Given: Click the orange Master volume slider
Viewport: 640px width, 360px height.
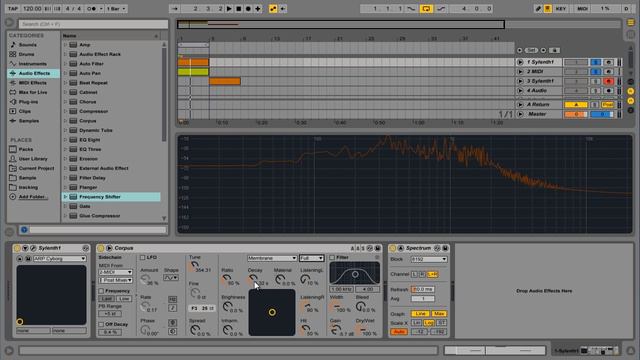Looking at the screenshot, I should point(576,114).
